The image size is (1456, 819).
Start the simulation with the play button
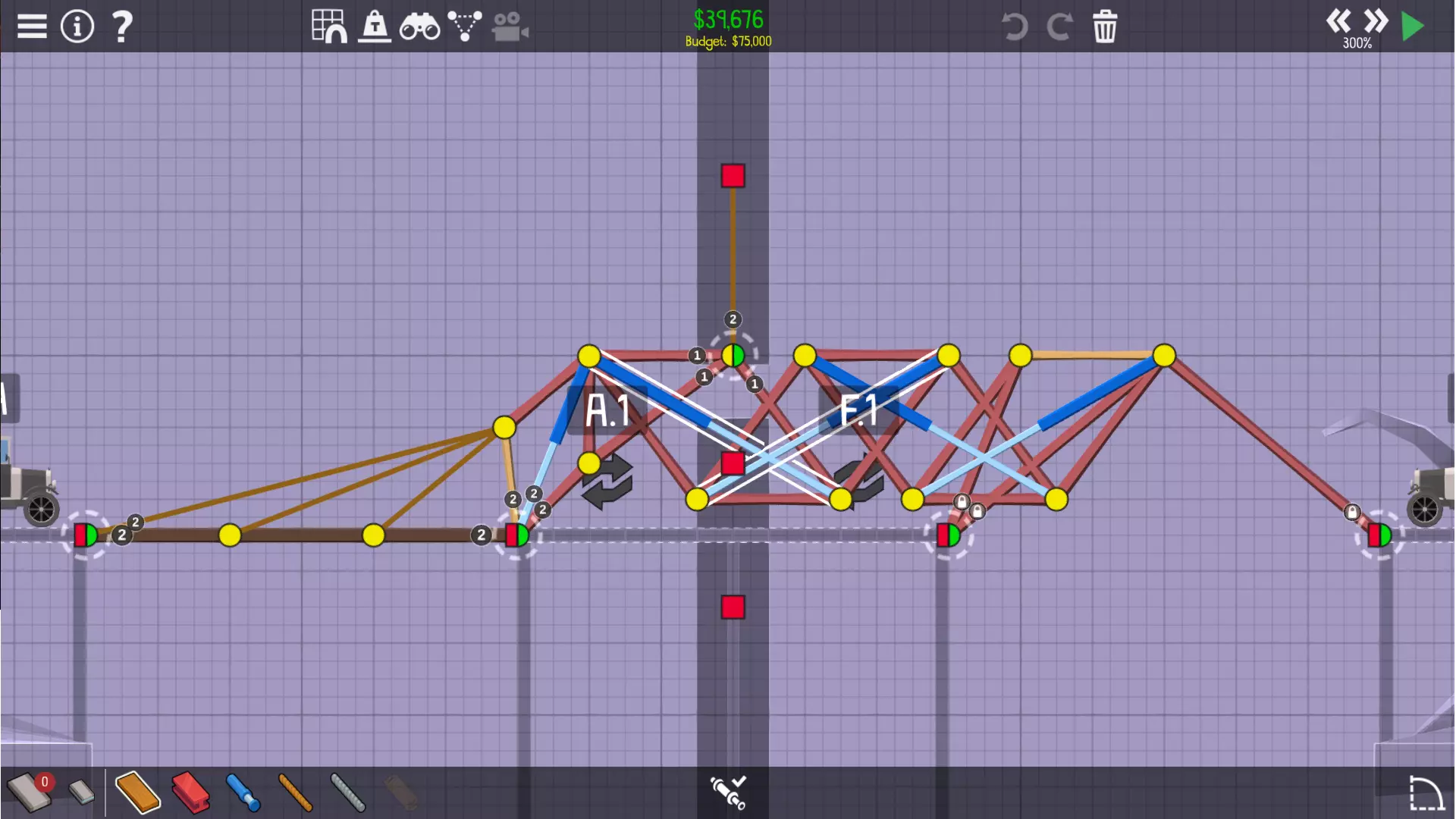pyautogui.click(x=1413, y=27)
